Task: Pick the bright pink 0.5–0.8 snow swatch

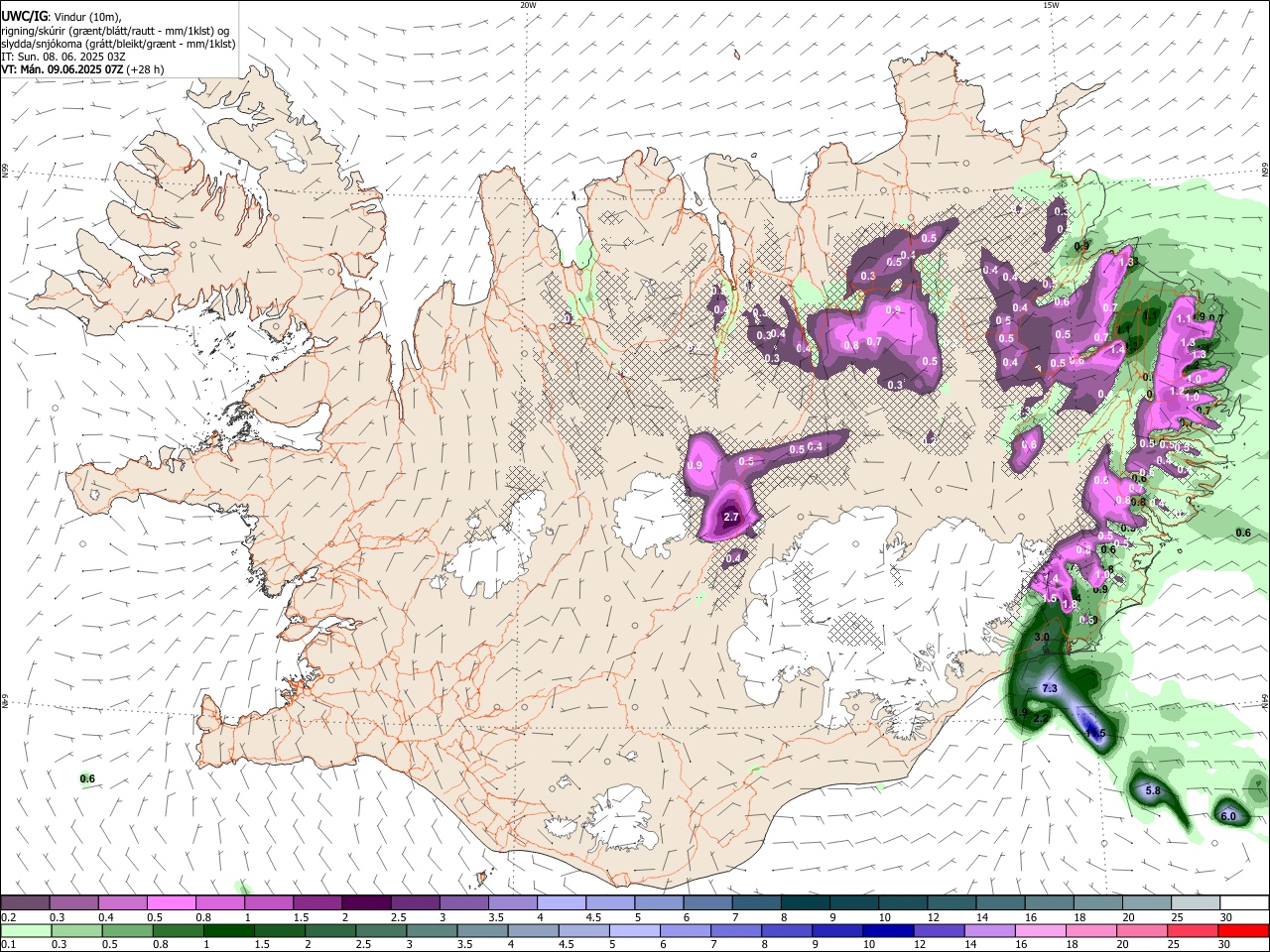Action: (171, 903)
